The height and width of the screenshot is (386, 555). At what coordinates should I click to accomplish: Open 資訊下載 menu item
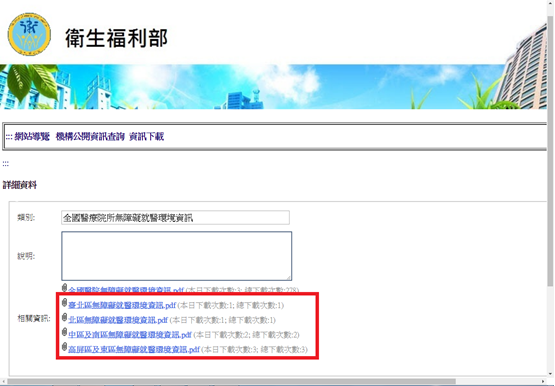tap(147, 137)
